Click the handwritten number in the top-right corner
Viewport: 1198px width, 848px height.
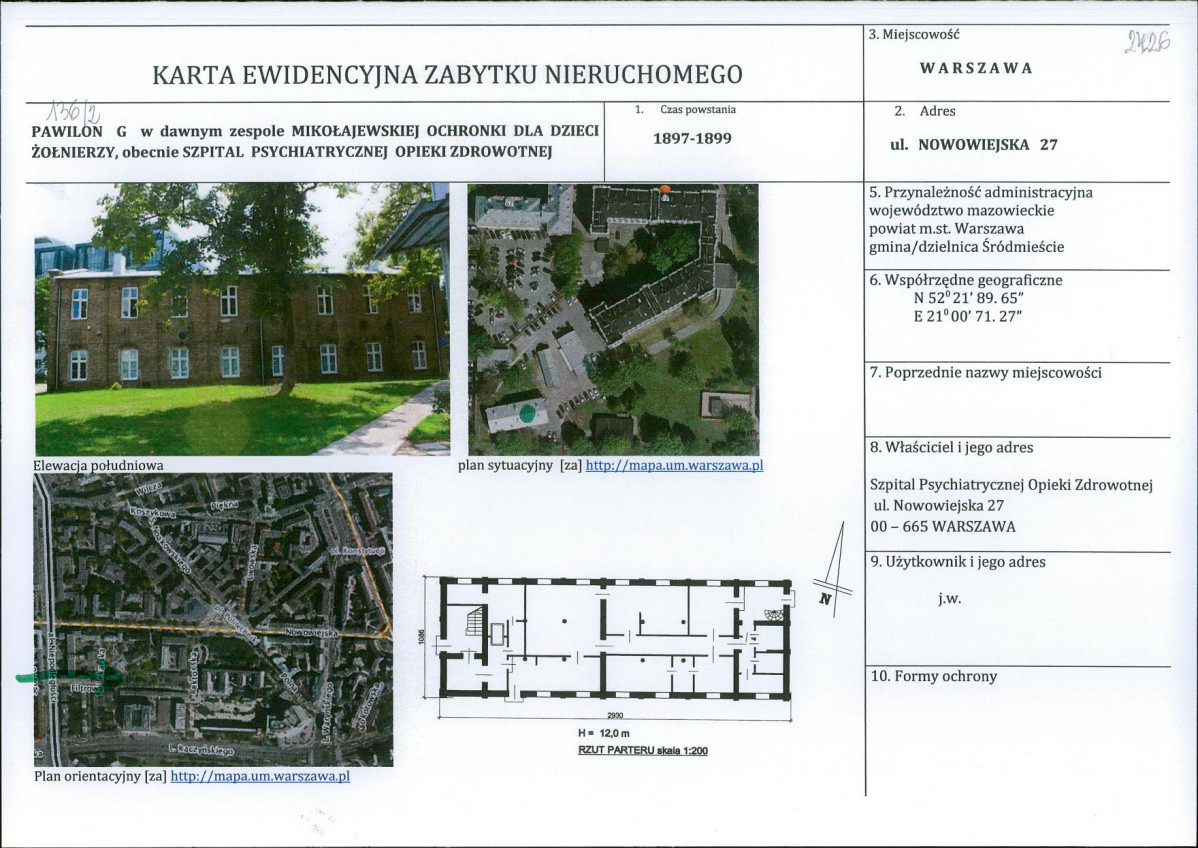(1147, 42)
